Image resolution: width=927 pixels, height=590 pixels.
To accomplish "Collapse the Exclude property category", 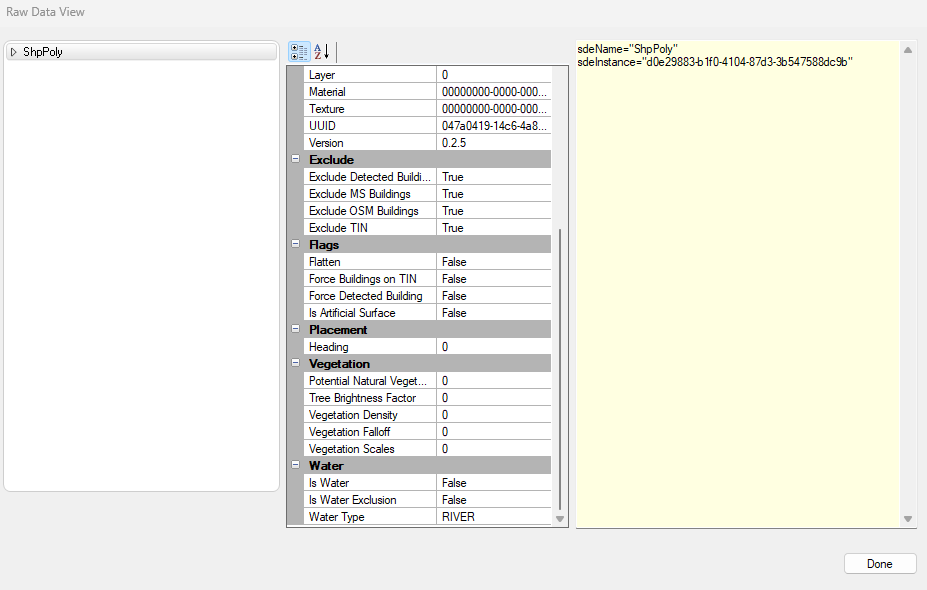I will (x=295, y=160).
